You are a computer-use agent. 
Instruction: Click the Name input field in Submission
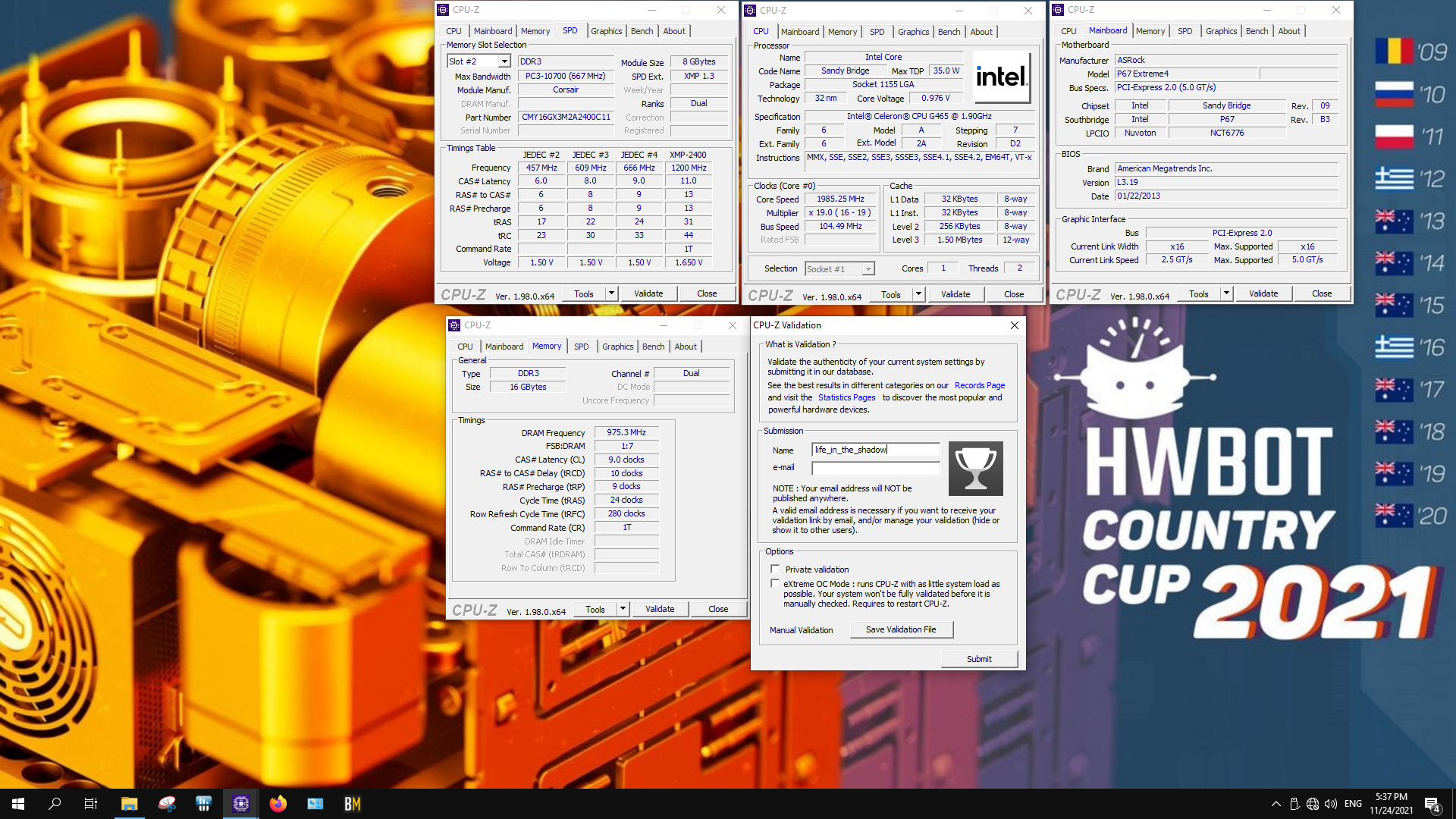[x=875, y=450]
